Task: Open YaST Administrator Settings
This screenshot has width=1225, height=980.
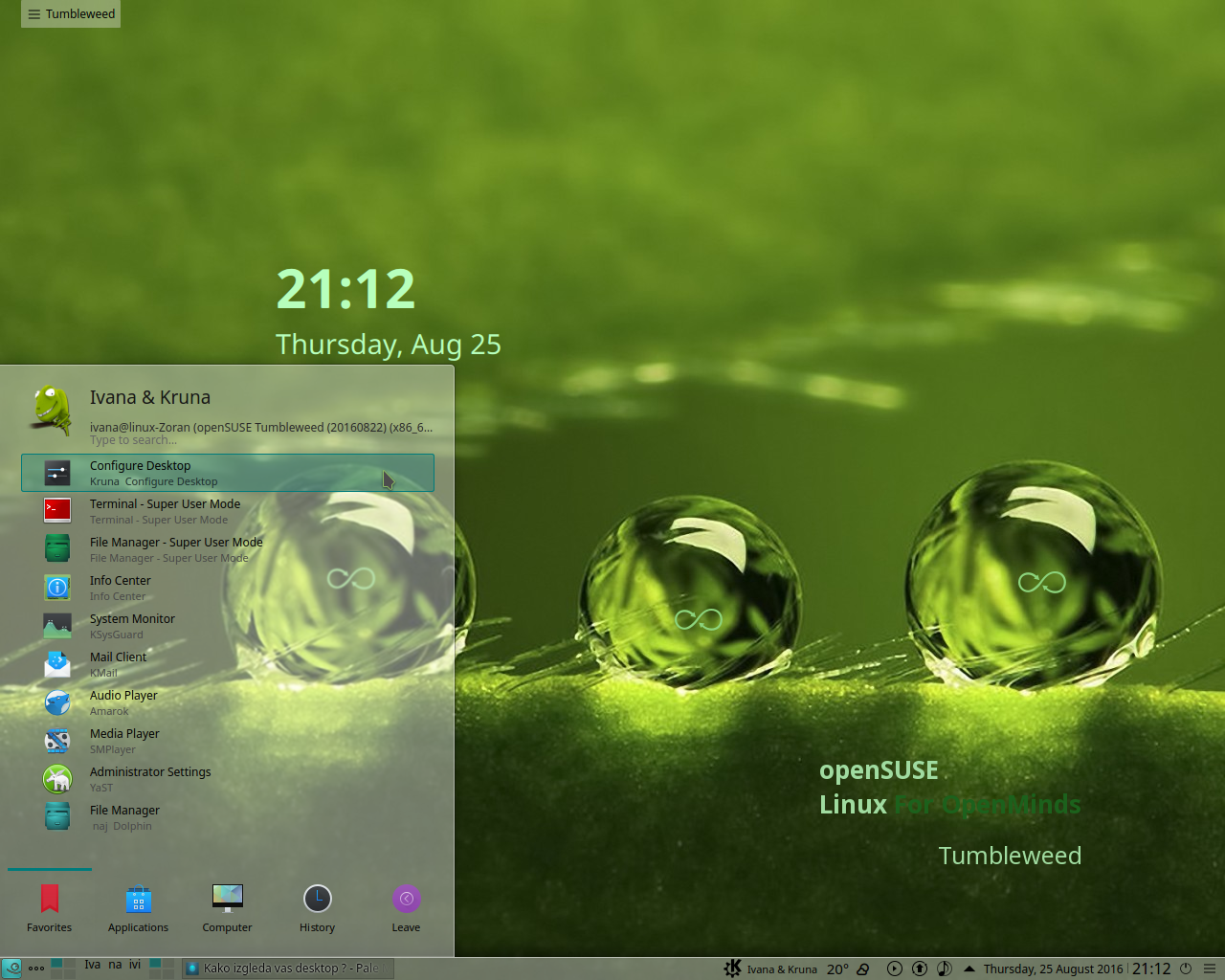Action: click(x=228, y=779)
